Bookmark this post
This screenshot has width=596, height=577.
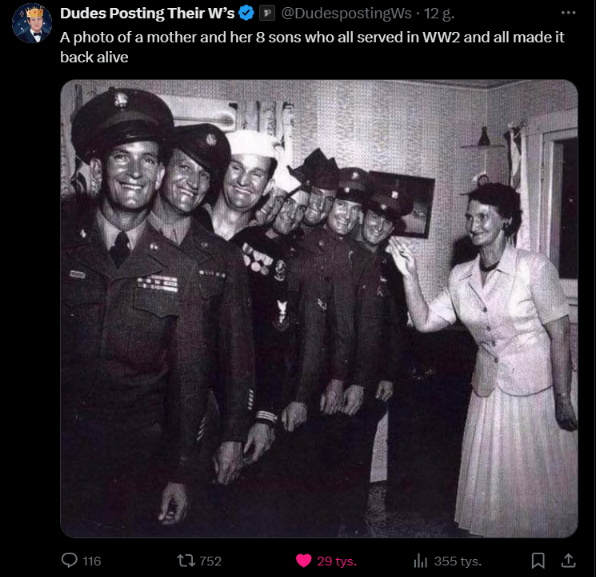538,561
